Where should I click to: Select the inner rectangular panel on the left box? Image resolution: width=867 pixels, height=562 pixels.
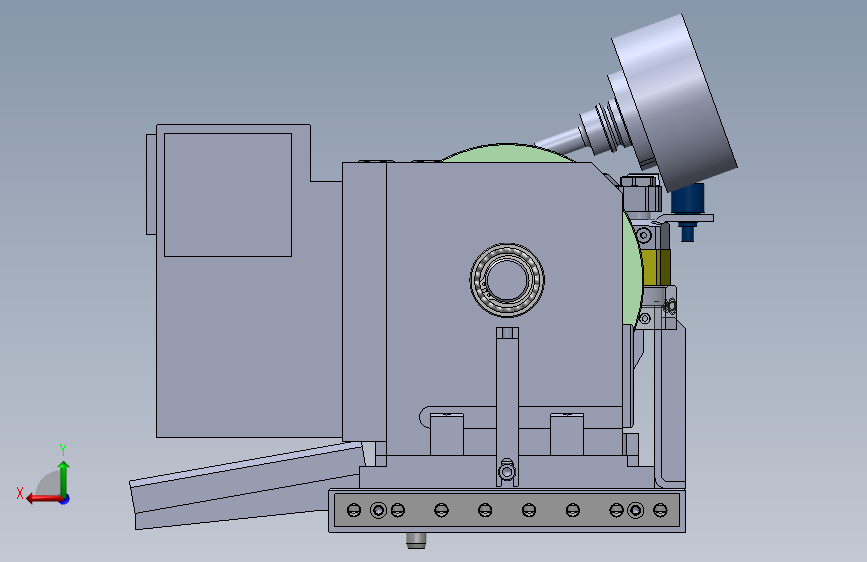tap(228, 195)
